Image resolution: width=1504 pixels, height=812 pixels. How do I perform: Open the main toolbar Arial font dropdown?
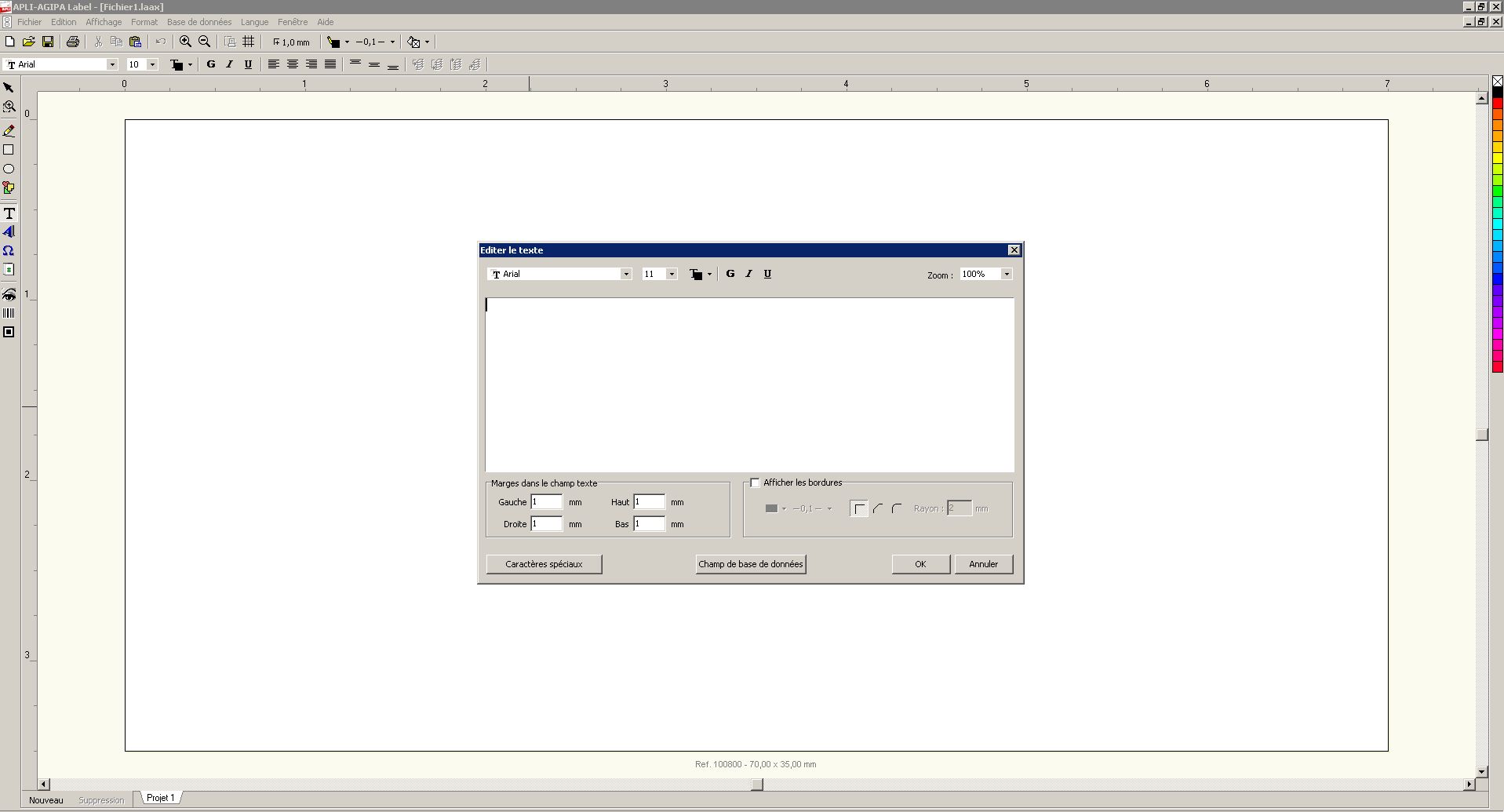pyautogui.click(x=112, y=64)
